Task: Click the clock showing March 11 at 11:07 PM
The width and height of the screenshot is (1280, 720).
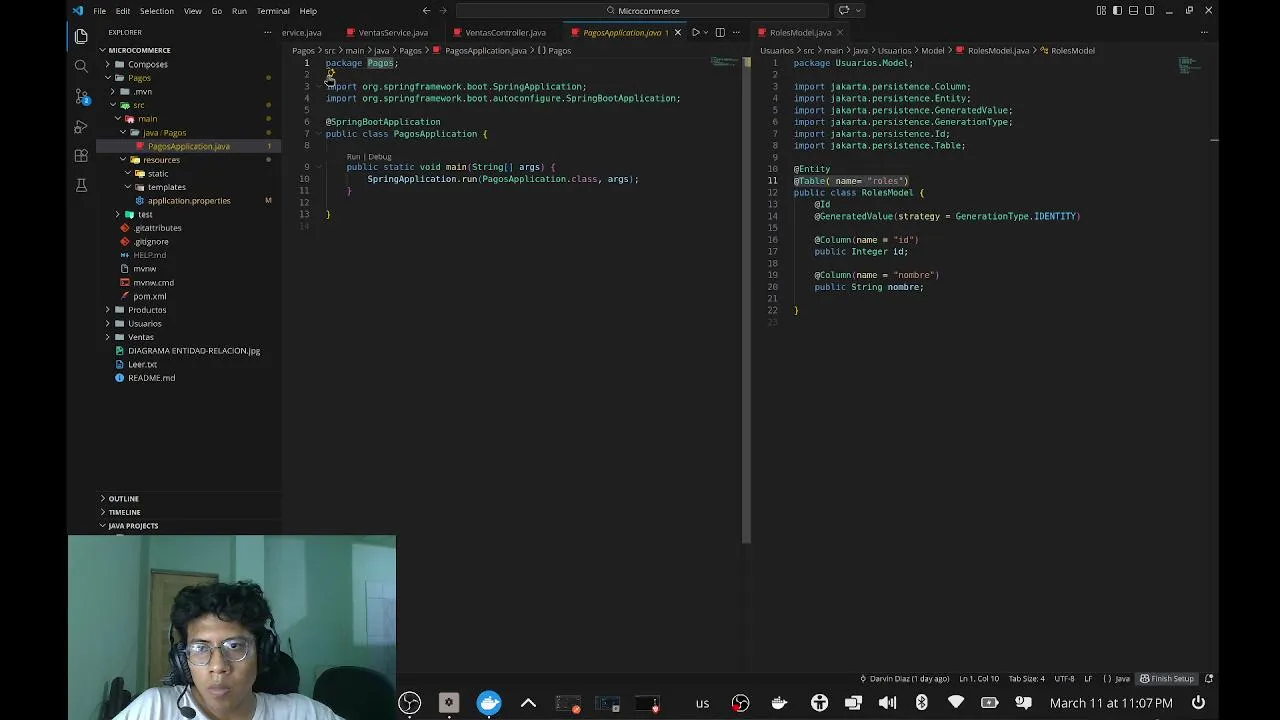Action: [1111, 703]
